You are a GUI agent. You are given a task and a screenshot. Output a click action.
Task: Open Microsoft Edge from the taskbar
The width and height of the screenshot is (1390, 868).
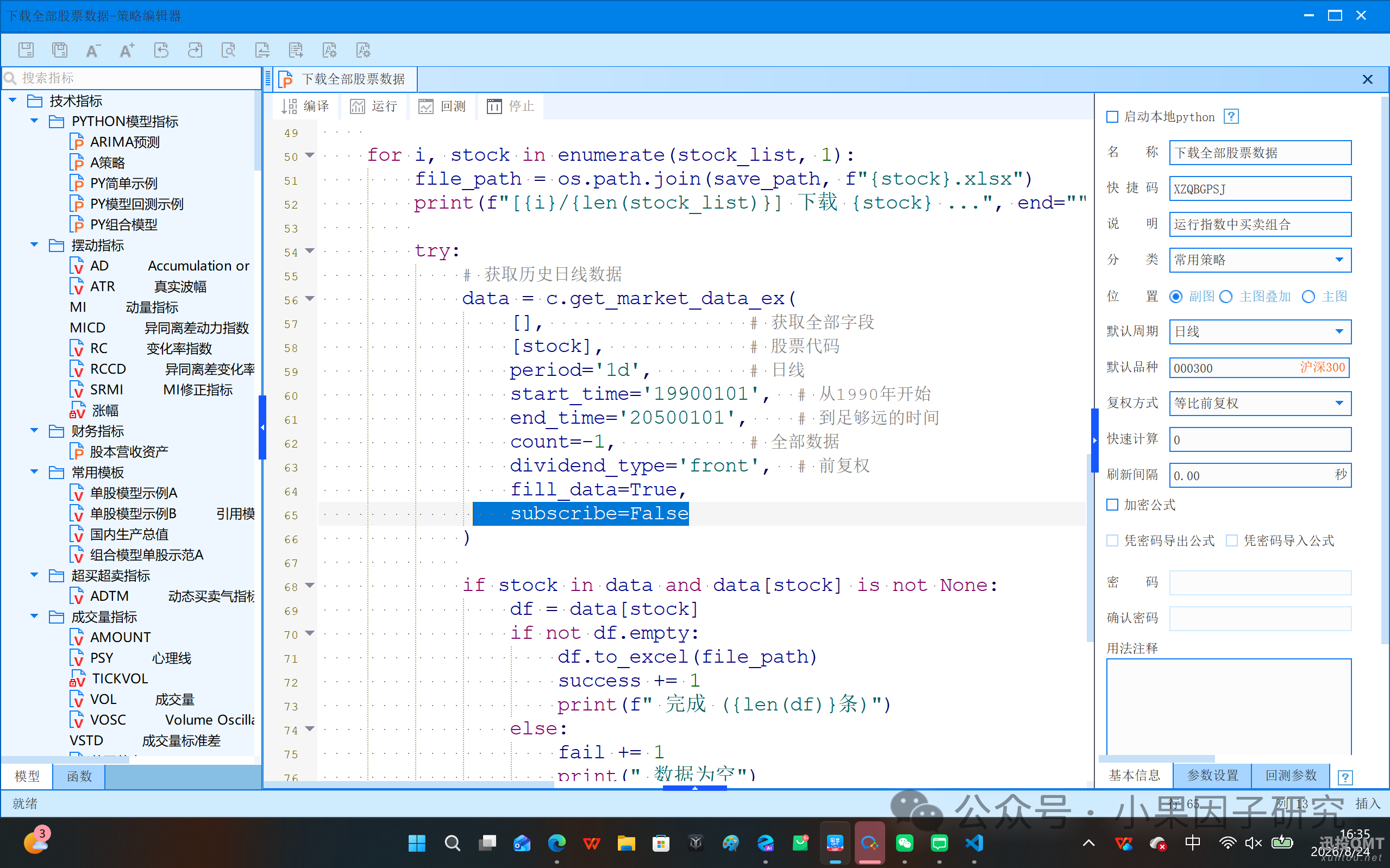556,842
